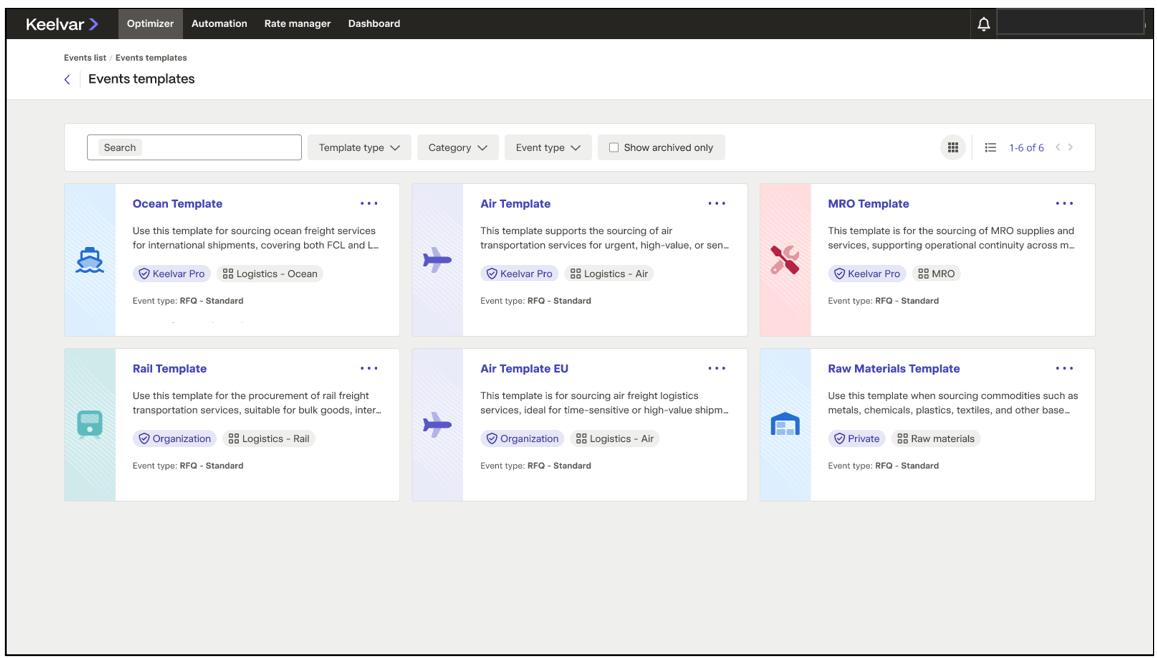Click the warehouse icon on Raw Materials Template

pyautogui.click(x=785, y=424)
